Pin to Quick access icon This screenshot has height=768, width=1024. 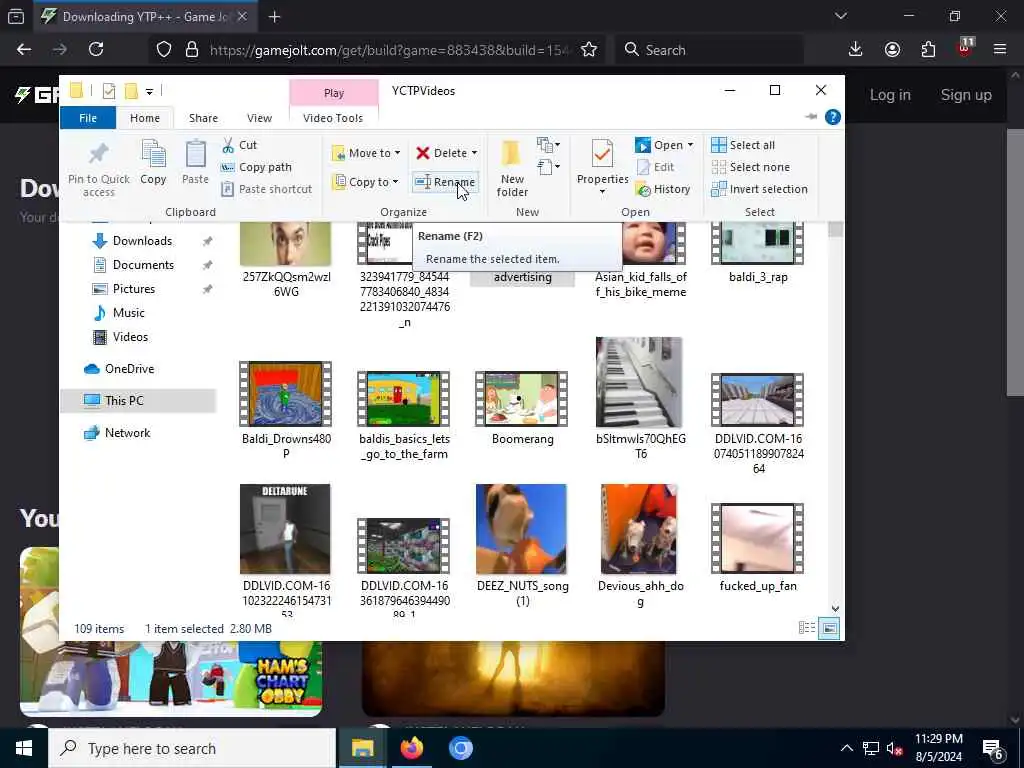[x=99, y=154]
